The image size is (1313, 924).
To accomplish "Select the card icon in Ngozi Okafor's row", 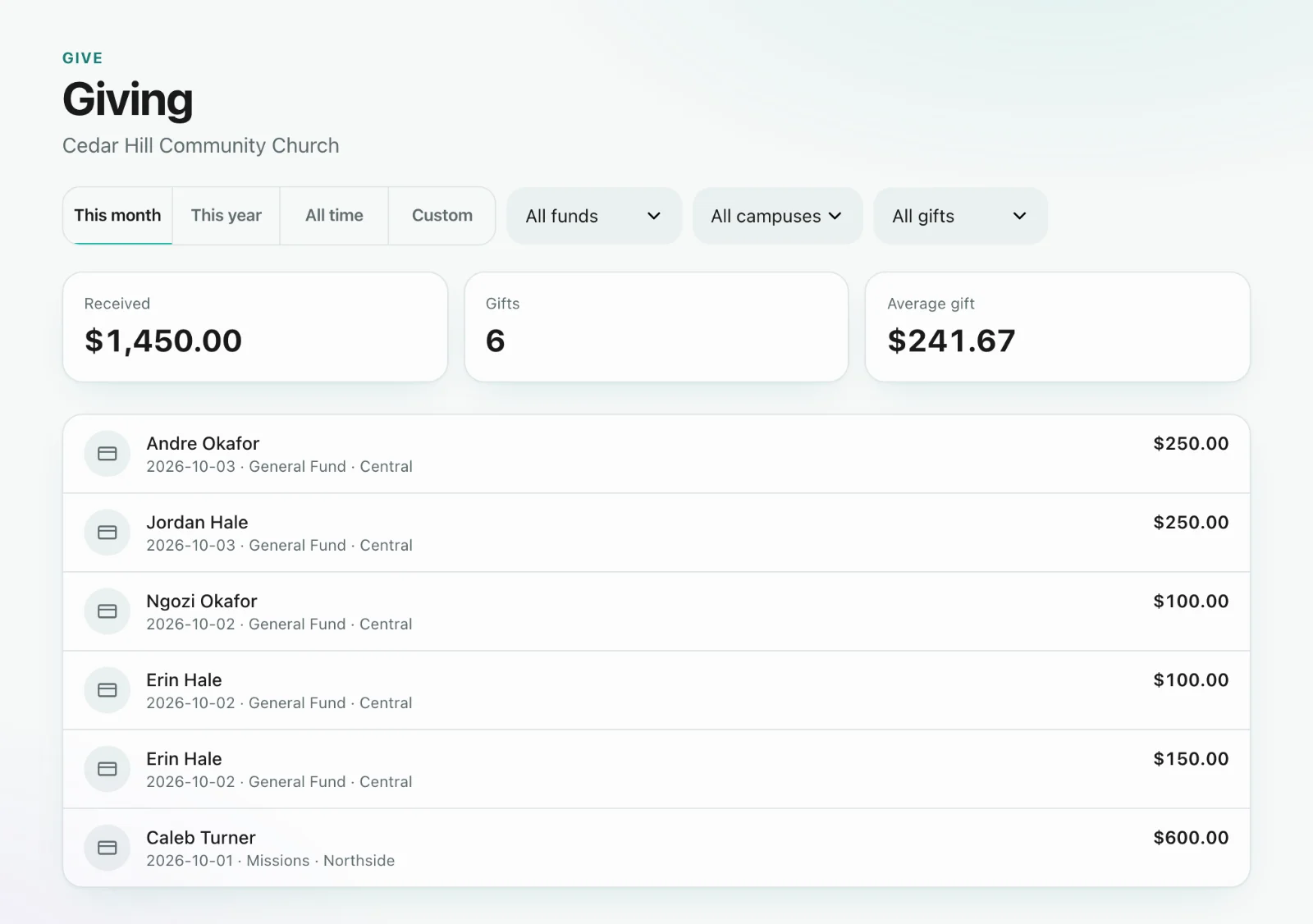I will pyautogui.click(x=108, y=611).
